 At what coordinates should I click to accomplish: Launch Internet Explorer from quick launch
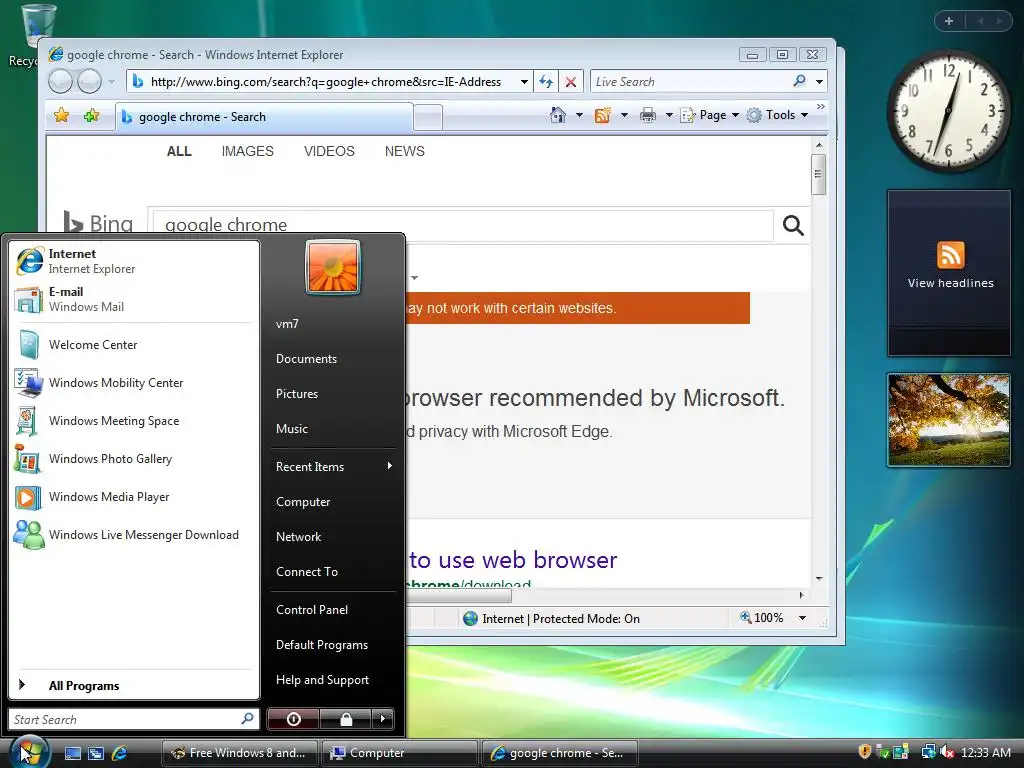coord(119,753)
